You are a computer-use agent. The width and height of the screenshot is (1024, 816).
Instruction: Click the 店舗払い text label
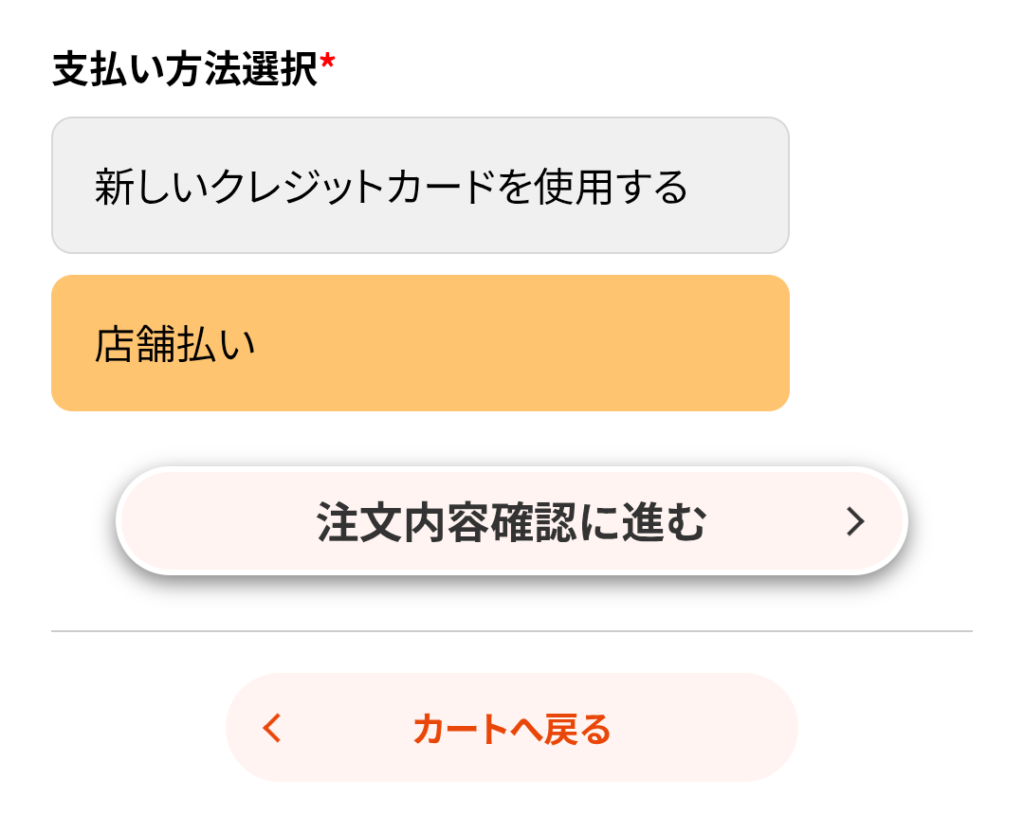pos(175,344)
